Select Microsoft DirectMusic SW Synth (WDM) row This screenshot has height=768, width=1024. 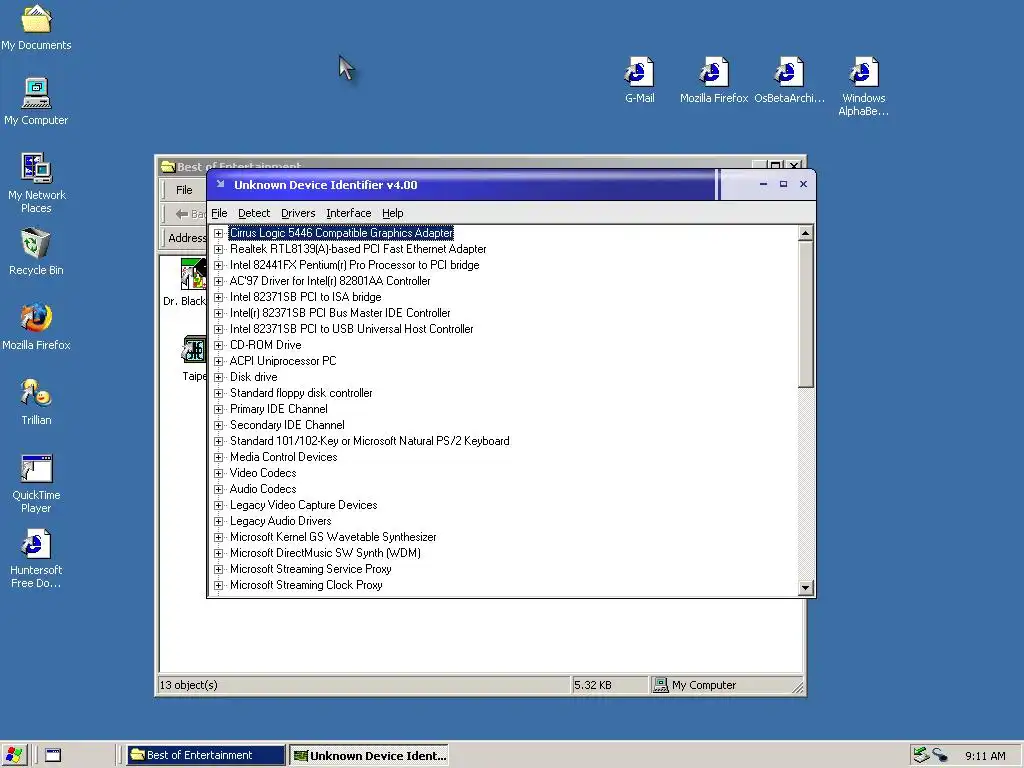pos(325,553)
